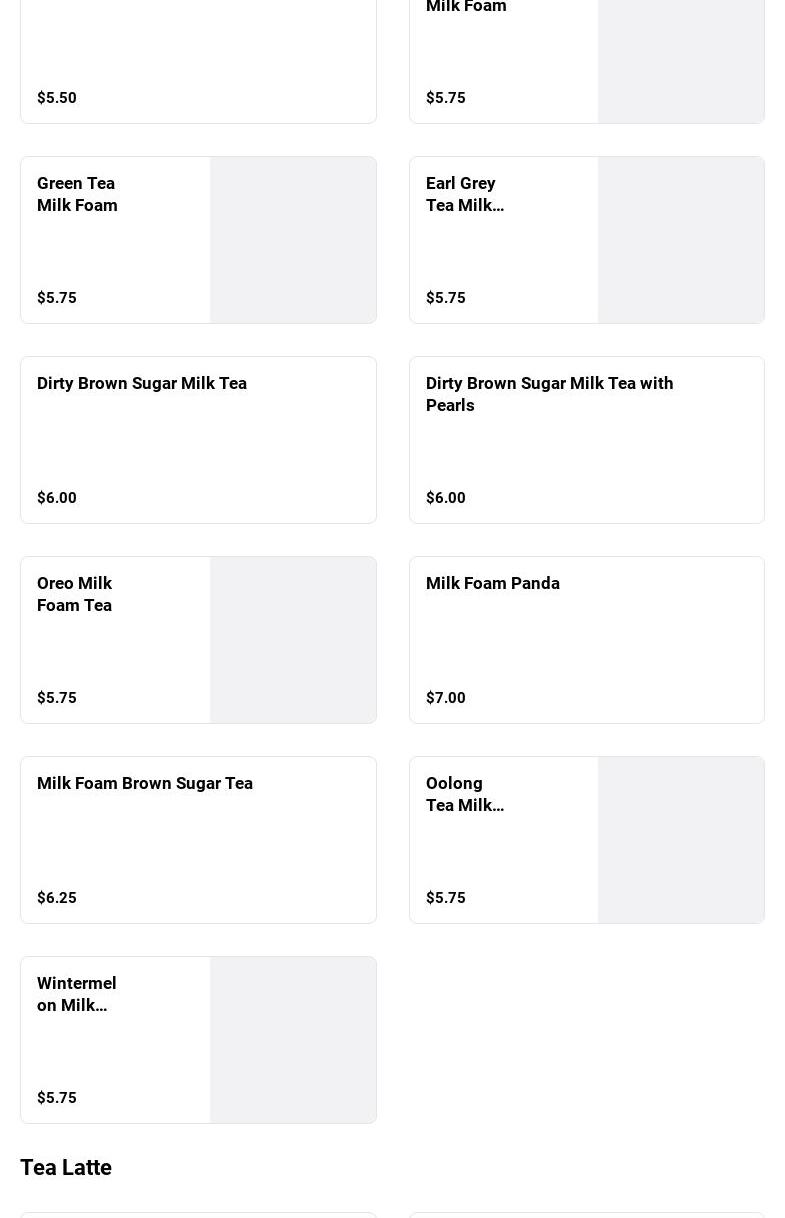The width and height of the screenshot is (785, 1218).
Task: Click the Green Tea Milk Foam image placeholder
Action: pos(293,240)
